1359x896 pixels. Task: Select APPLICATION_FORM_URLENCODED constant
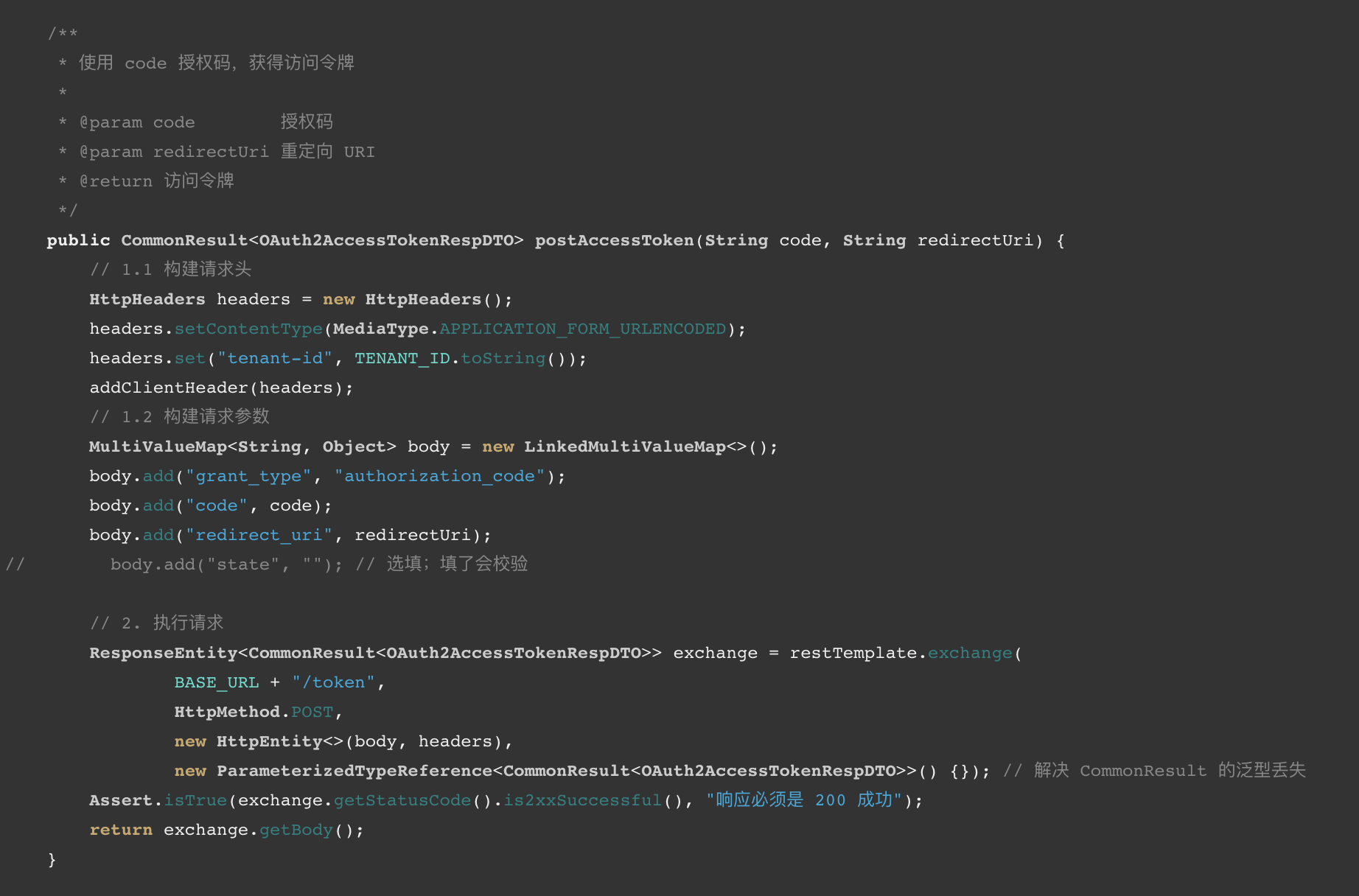click(582, 329)
